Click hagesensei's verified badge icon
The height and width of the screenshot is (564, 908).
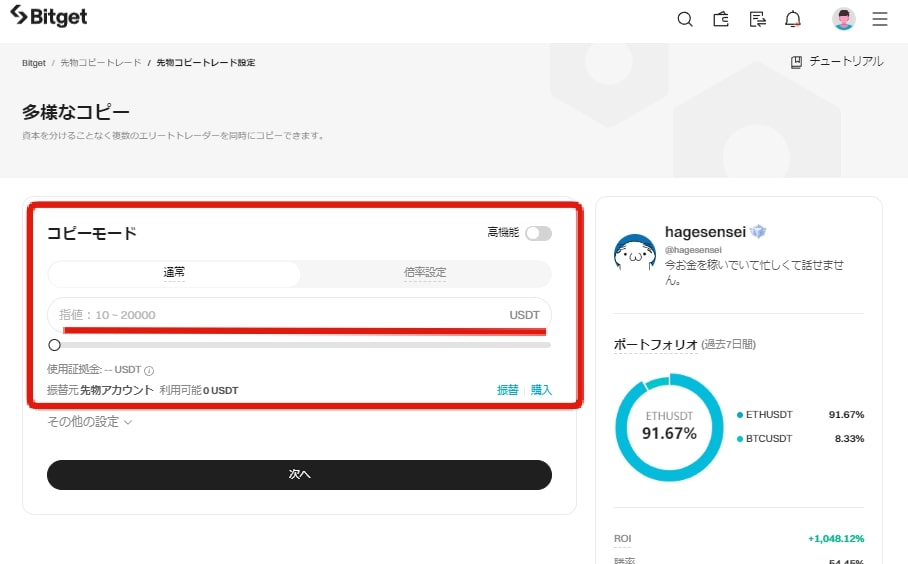pyautogui.click(x=757, y=232)
